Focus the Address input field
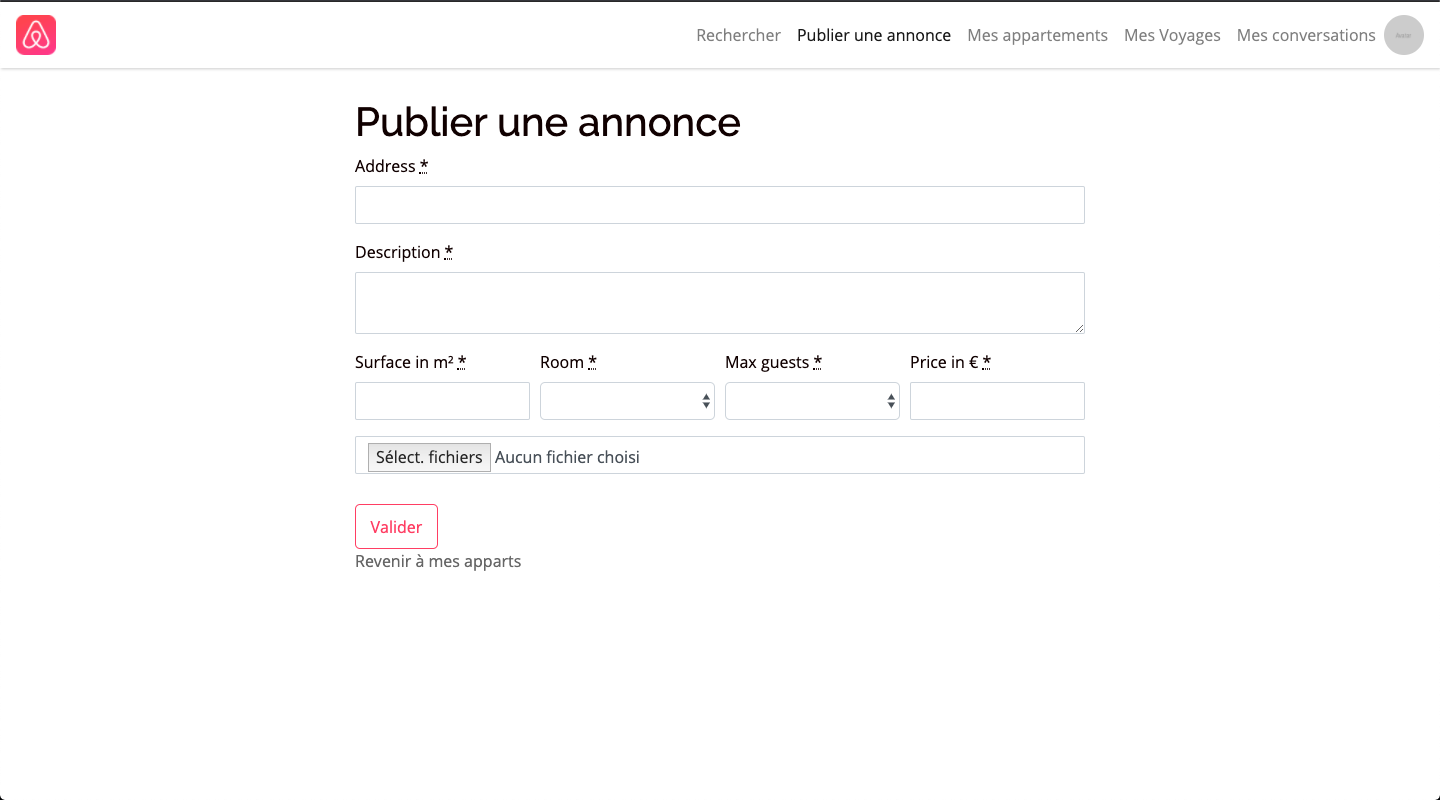This screenshot has height=800, width=1440. click(720, 205)
